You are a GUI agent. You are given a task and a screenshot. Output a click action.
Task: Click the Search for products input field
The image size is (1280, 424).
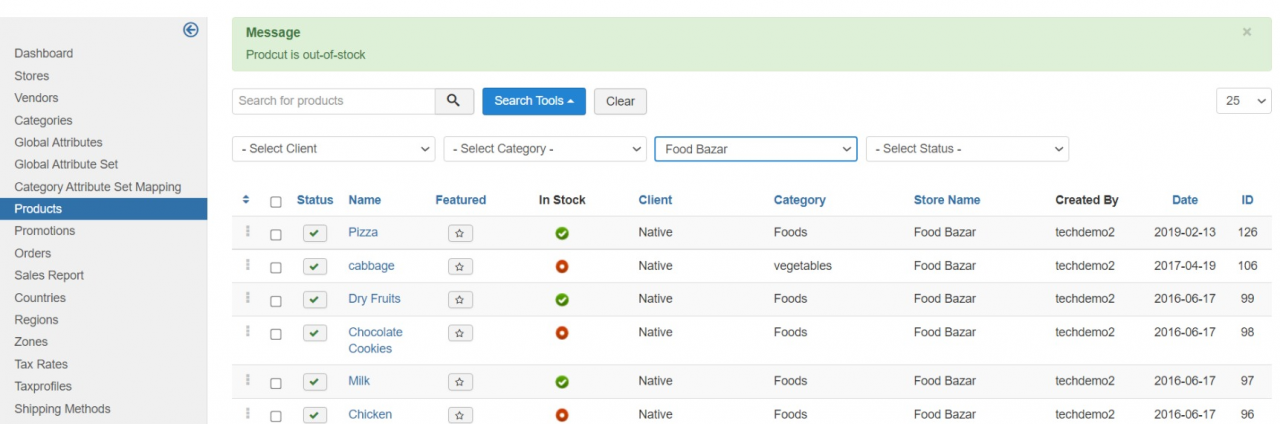coord(334,101)
